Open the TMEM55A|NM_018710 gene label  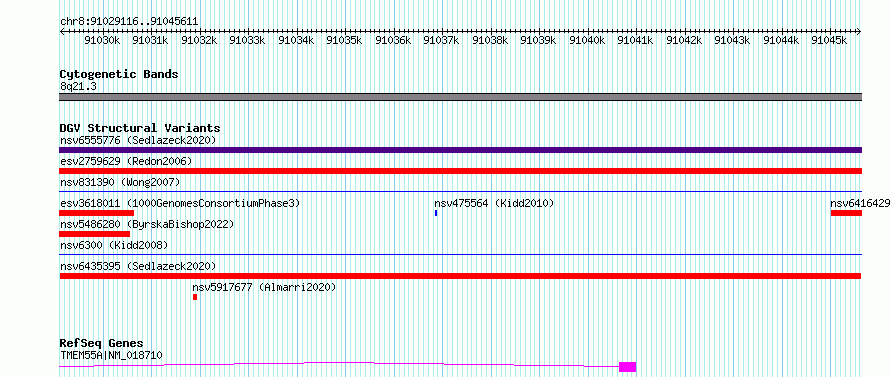point(111,355)
